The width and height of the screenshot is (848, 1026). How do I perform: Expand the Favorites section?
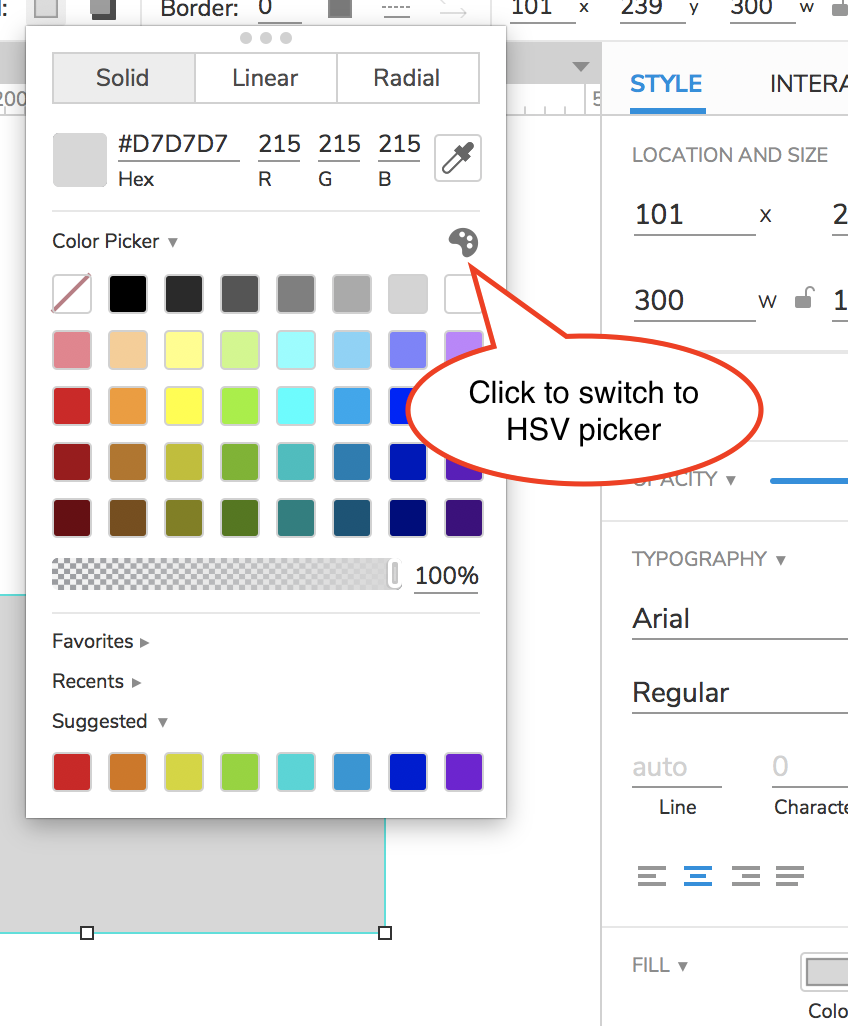(101, 641)
